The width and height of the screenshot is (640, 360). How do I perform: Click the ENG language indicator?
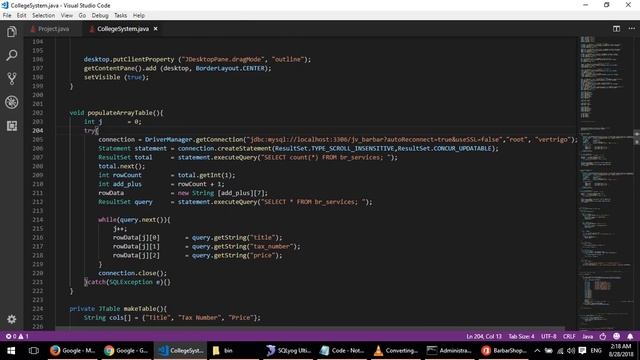(x=596, y=351)
